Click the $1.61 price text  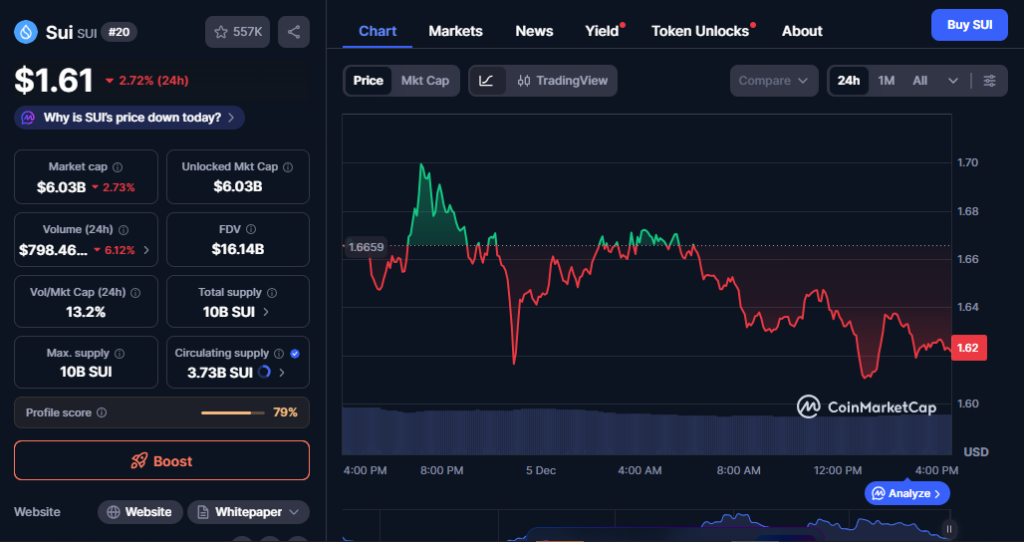[54, 80]
